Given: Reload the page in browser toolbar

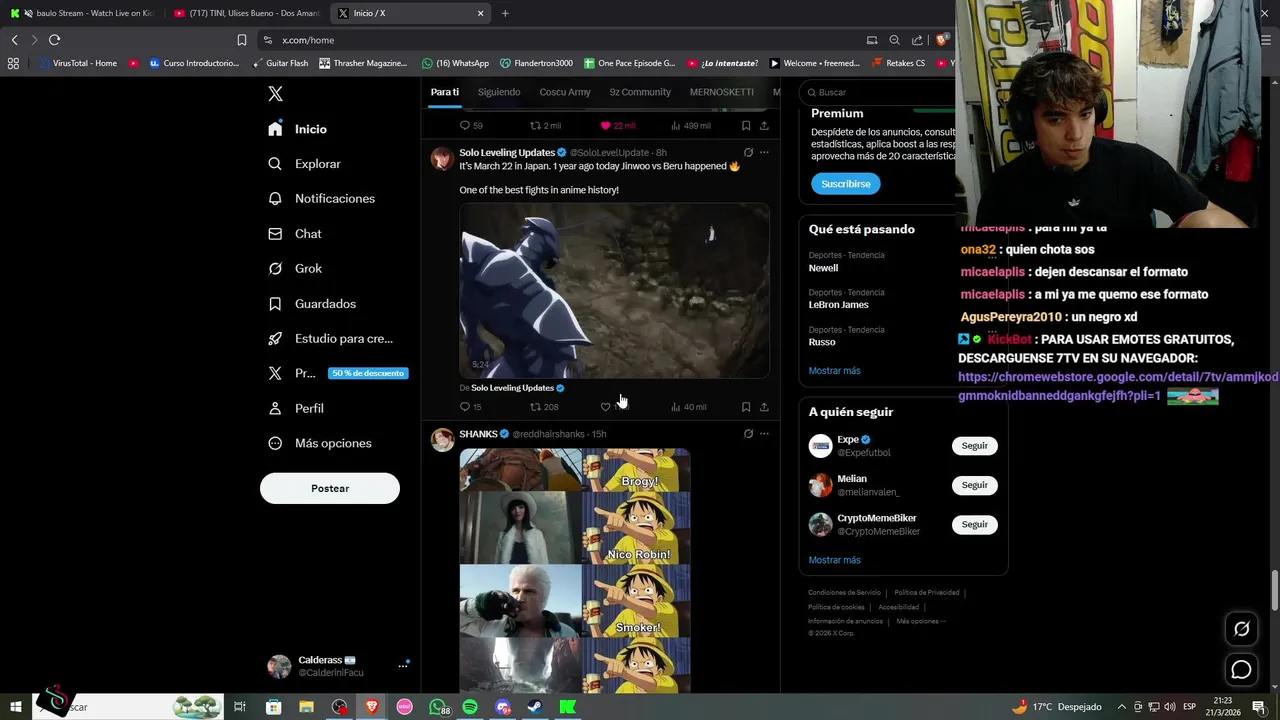Looking at the screenshot, I should click(x=54, y=40).
